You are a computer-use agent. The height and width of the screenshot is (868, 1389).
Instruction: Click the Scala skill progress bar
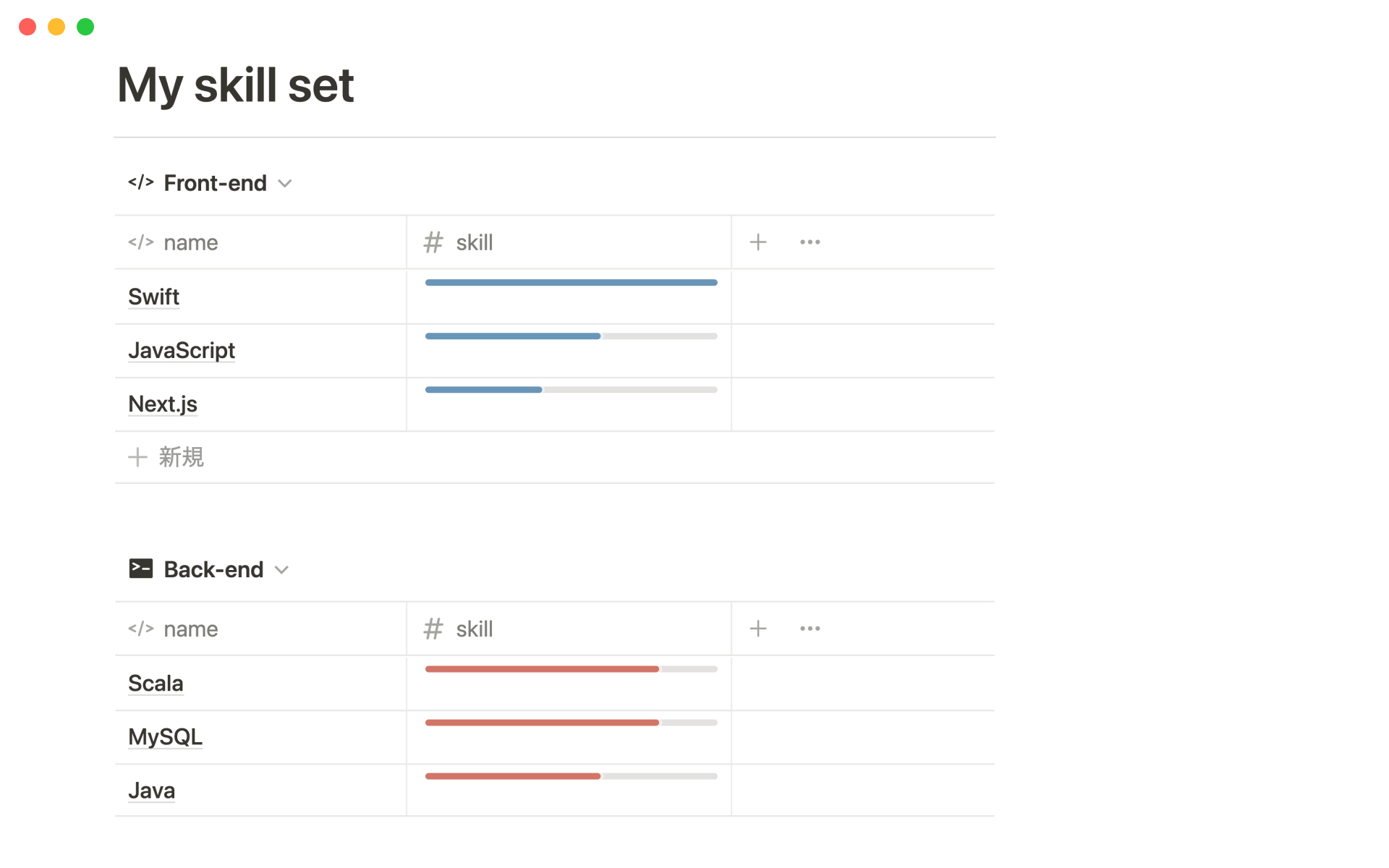click(571, 669)
